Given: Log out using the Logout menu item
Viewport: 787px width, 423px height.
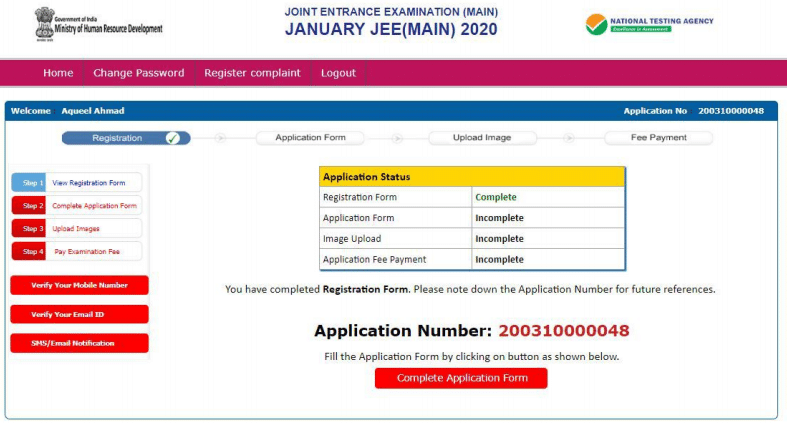Looking at the screenshot, I should coord(338,73).
